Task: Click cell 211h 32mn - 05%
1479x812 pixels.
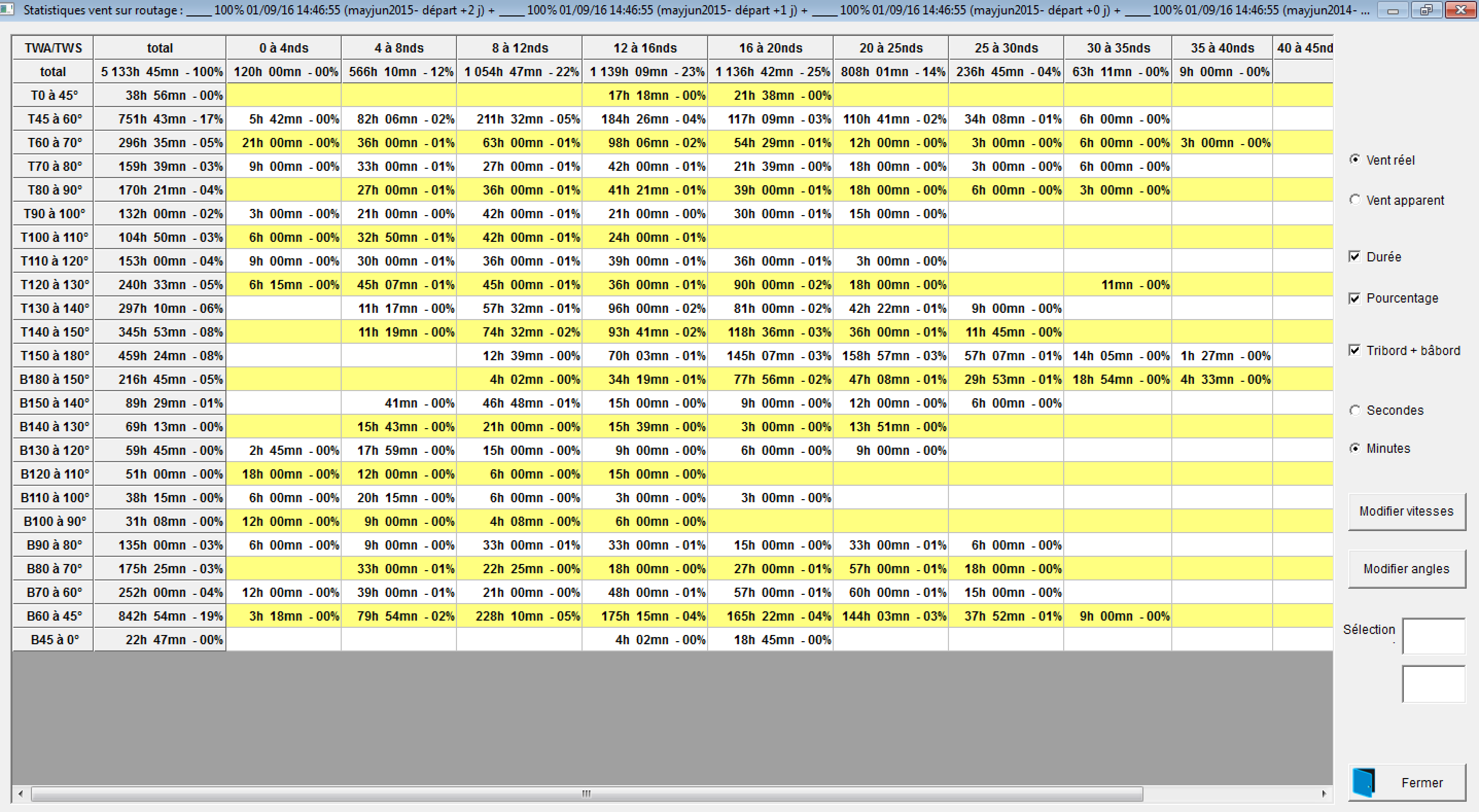Action: [x=520, y=119]
